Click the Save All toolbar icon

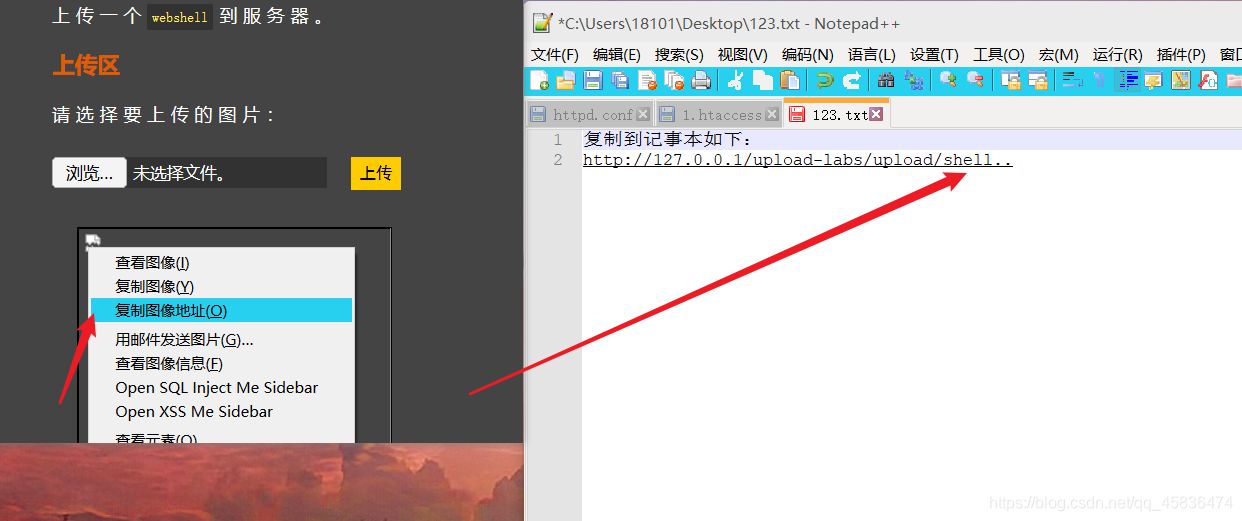click(x=619, y=81)
